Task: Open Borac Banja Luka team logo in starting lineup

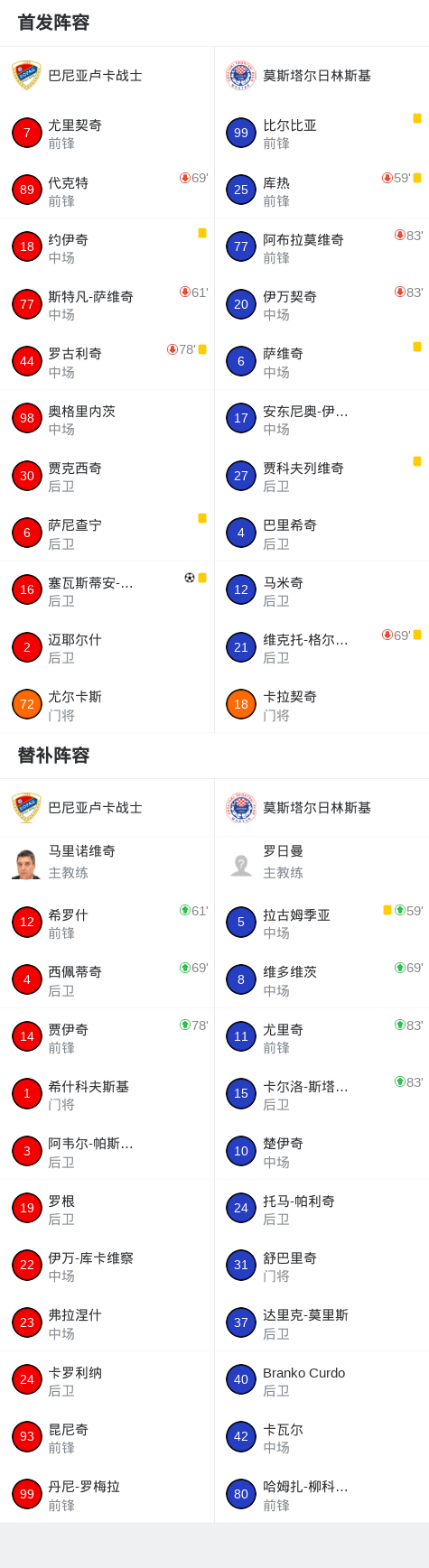Action: [x=26, y=76]
